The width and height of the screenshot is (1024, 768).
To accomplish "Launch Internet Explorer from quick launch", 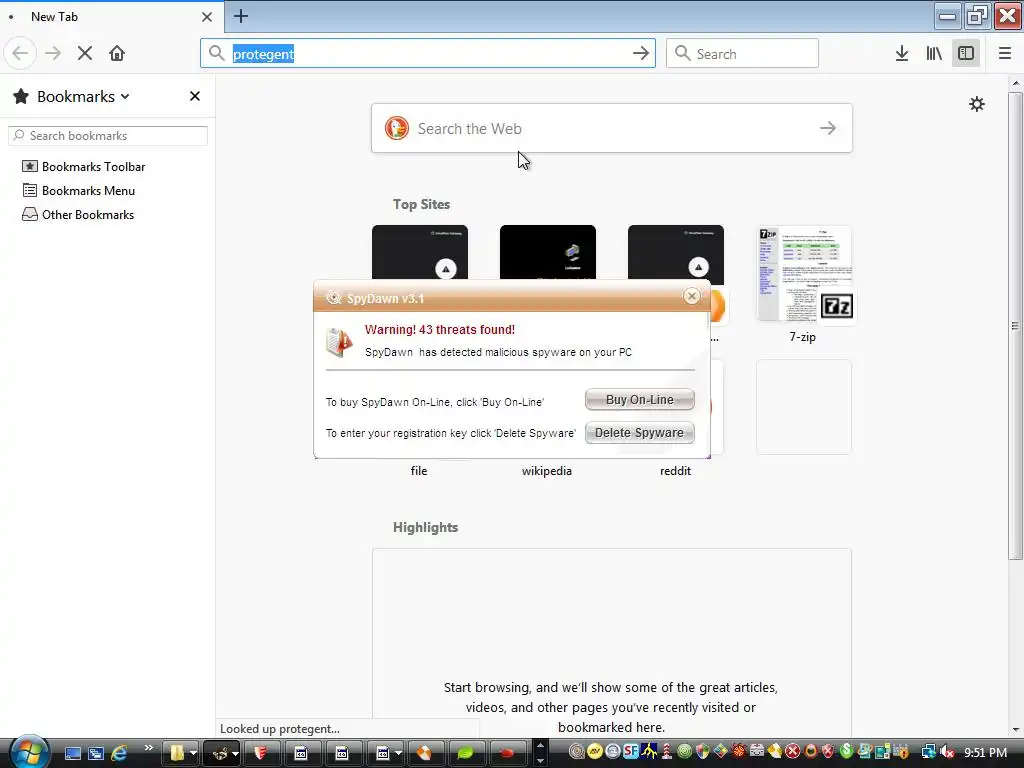I will click(120, 754).
